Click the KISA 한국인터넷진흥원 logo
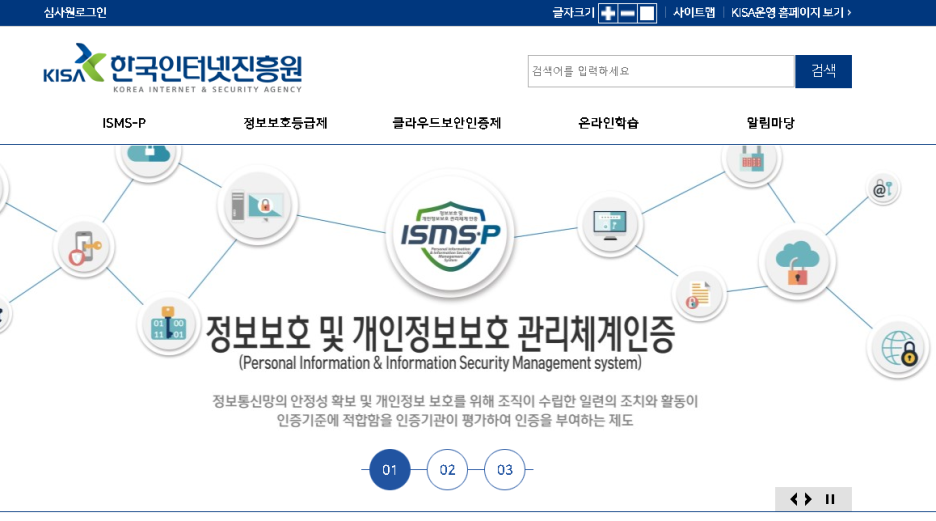Image resolution: width=936 pixels, height=521 pixels. 173,69
